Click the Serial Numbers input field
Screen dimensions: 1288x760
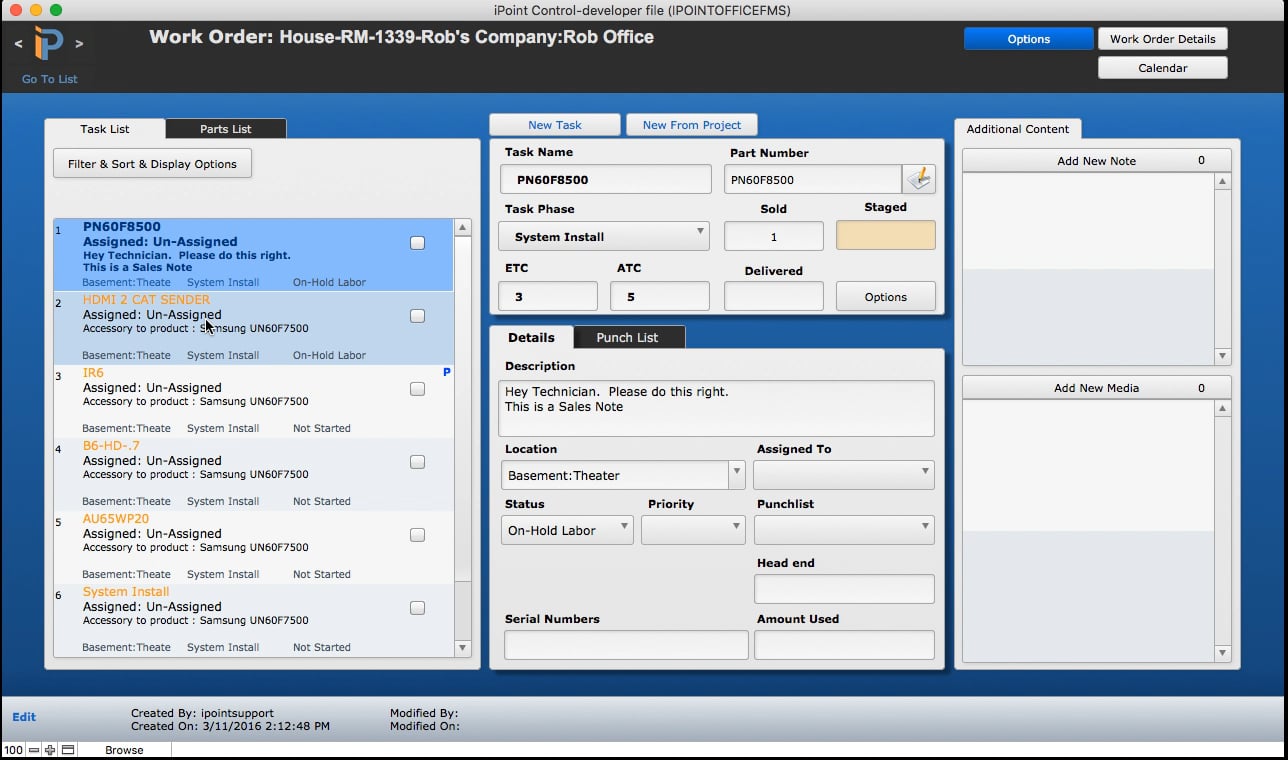click(626, 645)
